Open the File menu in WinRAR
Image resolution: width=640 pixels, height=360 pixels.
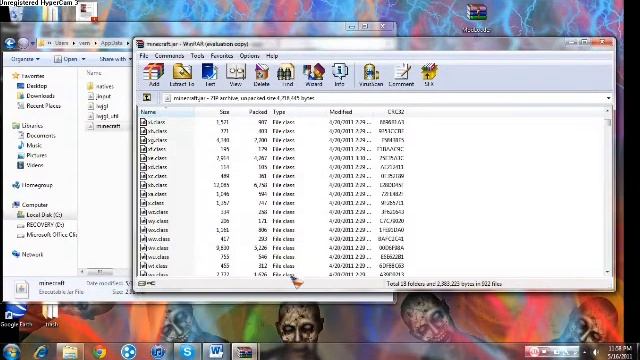point(144,56)
